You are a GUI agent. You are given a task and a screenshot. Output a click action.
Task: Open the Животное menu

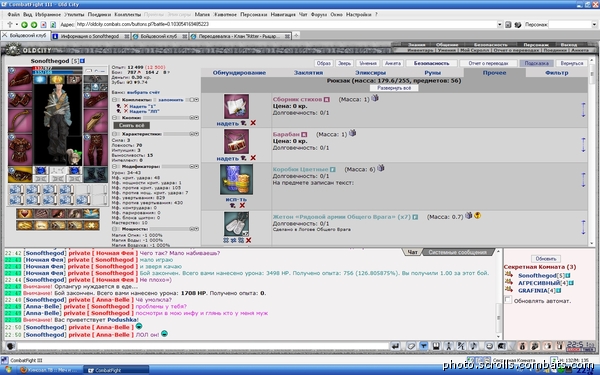[x=225, y=15]
